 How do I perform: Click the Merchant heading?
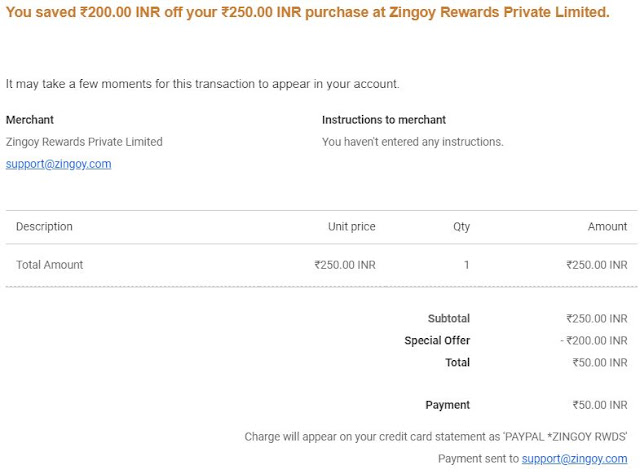coord(30,120)
